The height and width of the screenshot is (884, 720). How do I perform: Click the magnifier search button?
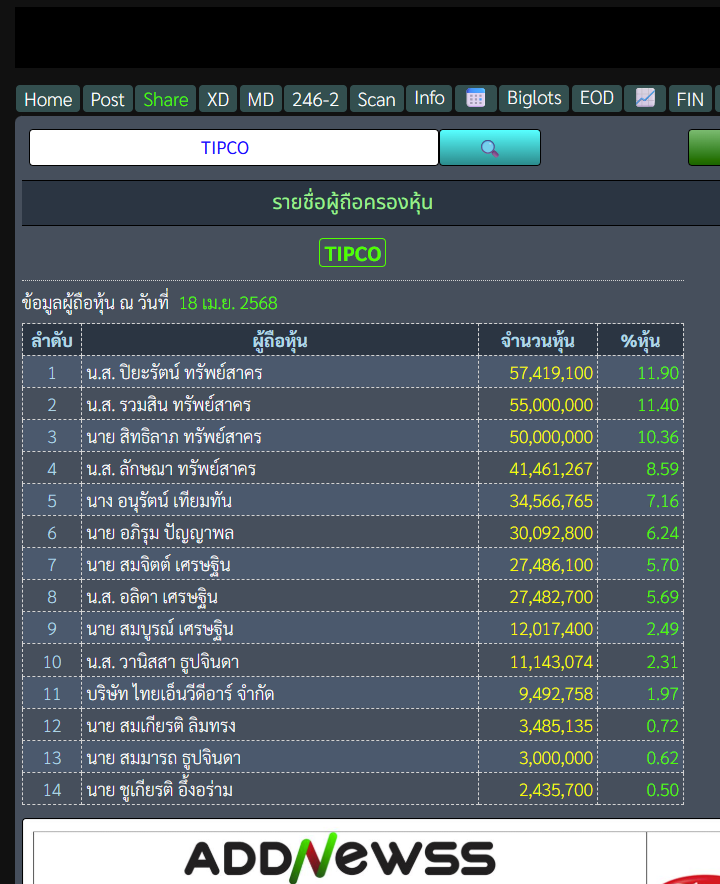[x=490, y=148]
